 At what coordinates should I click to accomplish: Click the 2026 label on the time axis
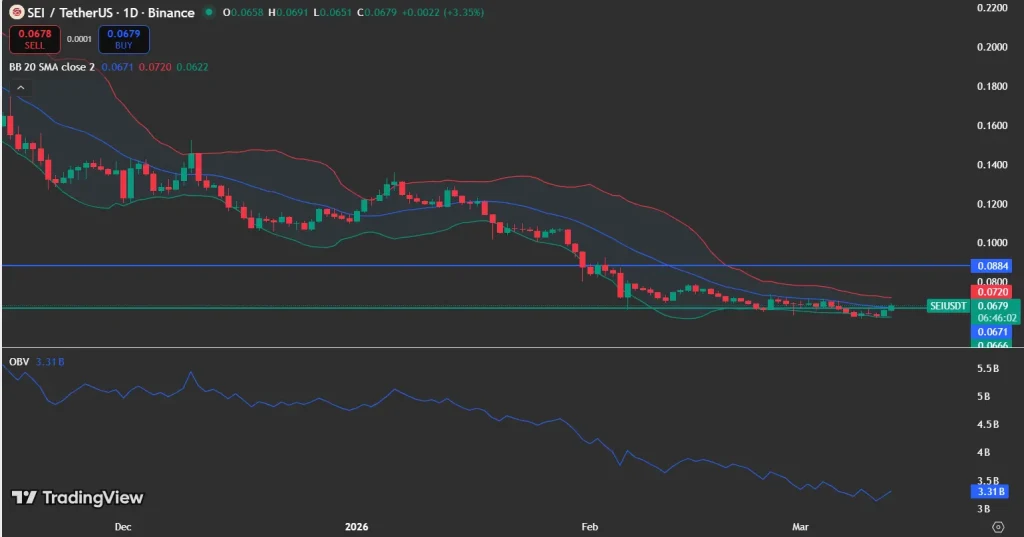[x=357, y=527]
